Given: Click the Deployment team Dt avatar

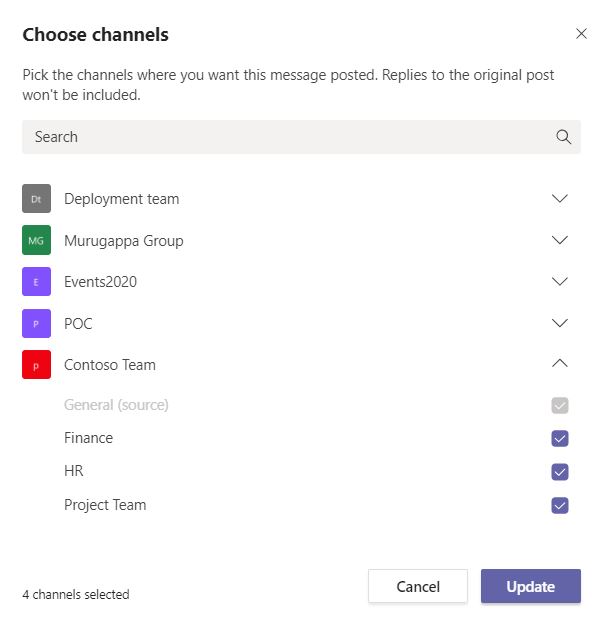Looking at the screenshot, I should tap(36, 198).
